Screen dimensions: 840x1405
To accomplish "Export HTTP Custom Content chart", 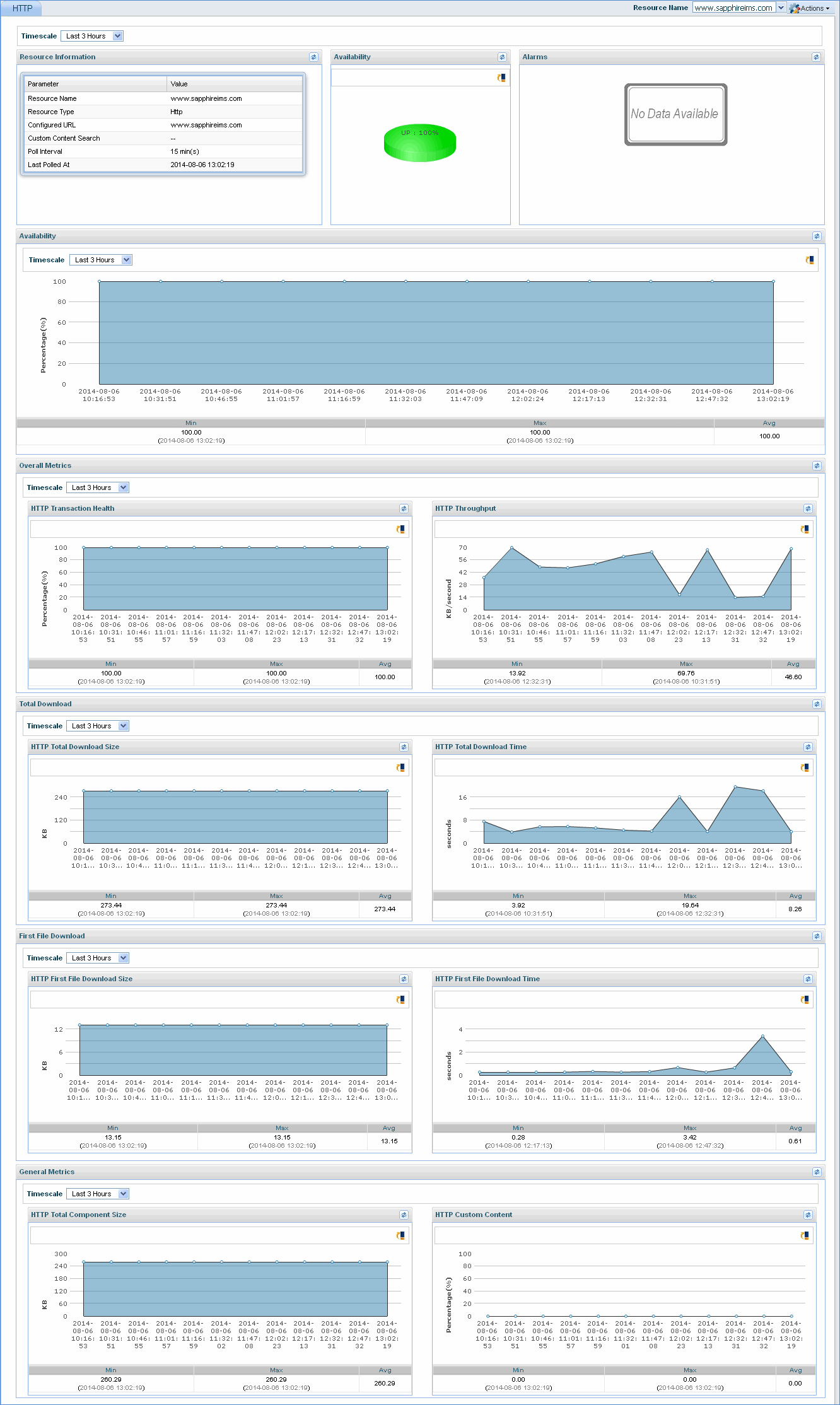I will pos(805,1235).
